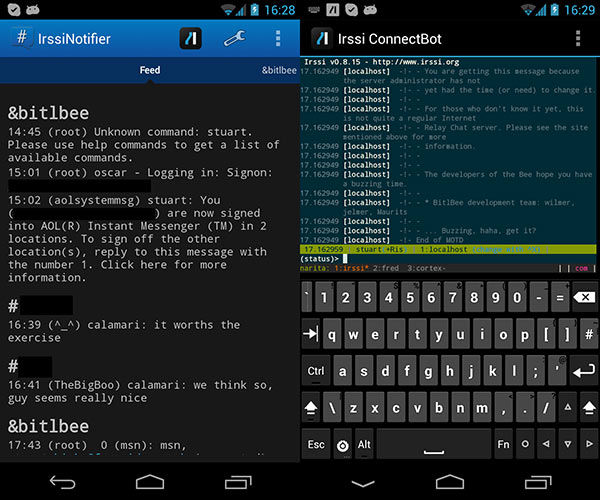600x500 pixels.
Task: Tap the '2:fred' screen window entry
Action: 386,268
